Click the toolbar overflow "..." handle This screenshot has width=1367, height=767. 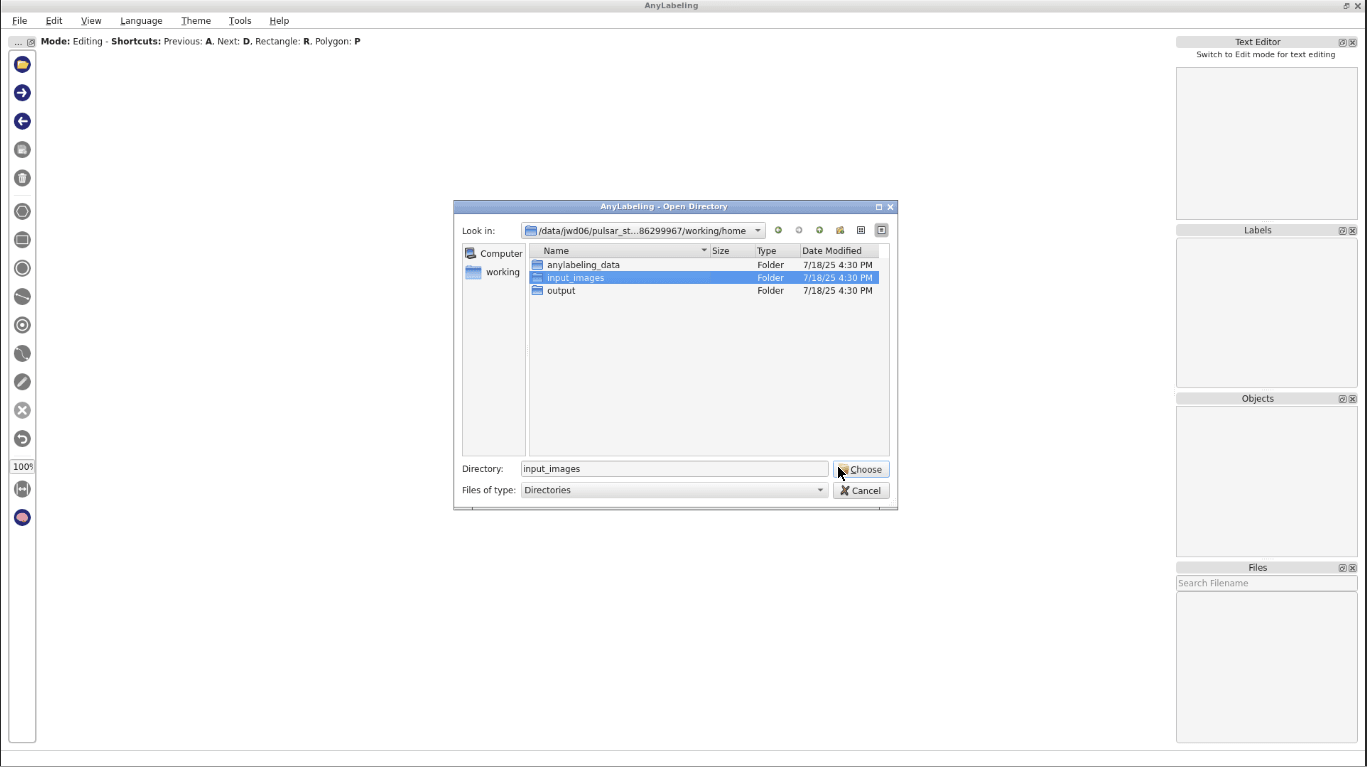[x=17, y=42]
